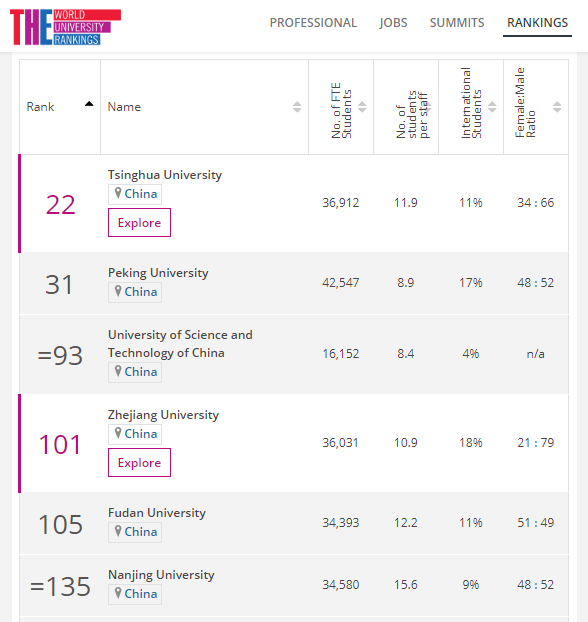Sort by International Students arrows
Viewport: 588px width, 622px height.
[492, 107]
